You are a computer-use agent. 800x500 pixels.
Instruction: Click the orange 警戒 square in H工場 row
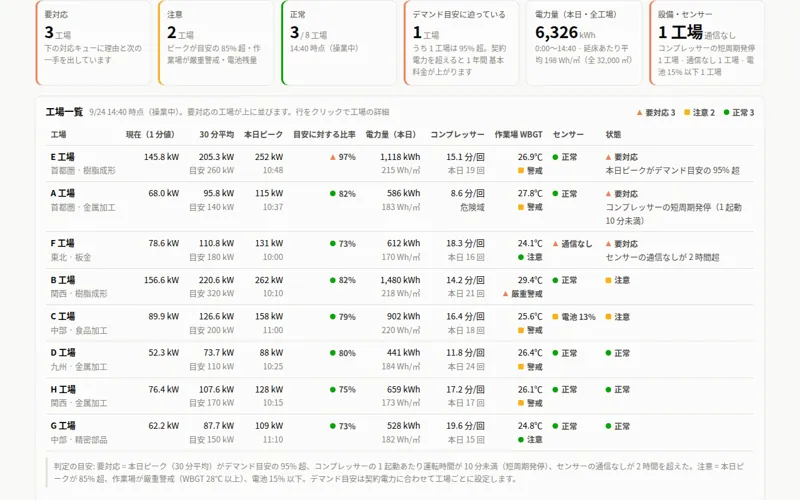coord(521,403)
